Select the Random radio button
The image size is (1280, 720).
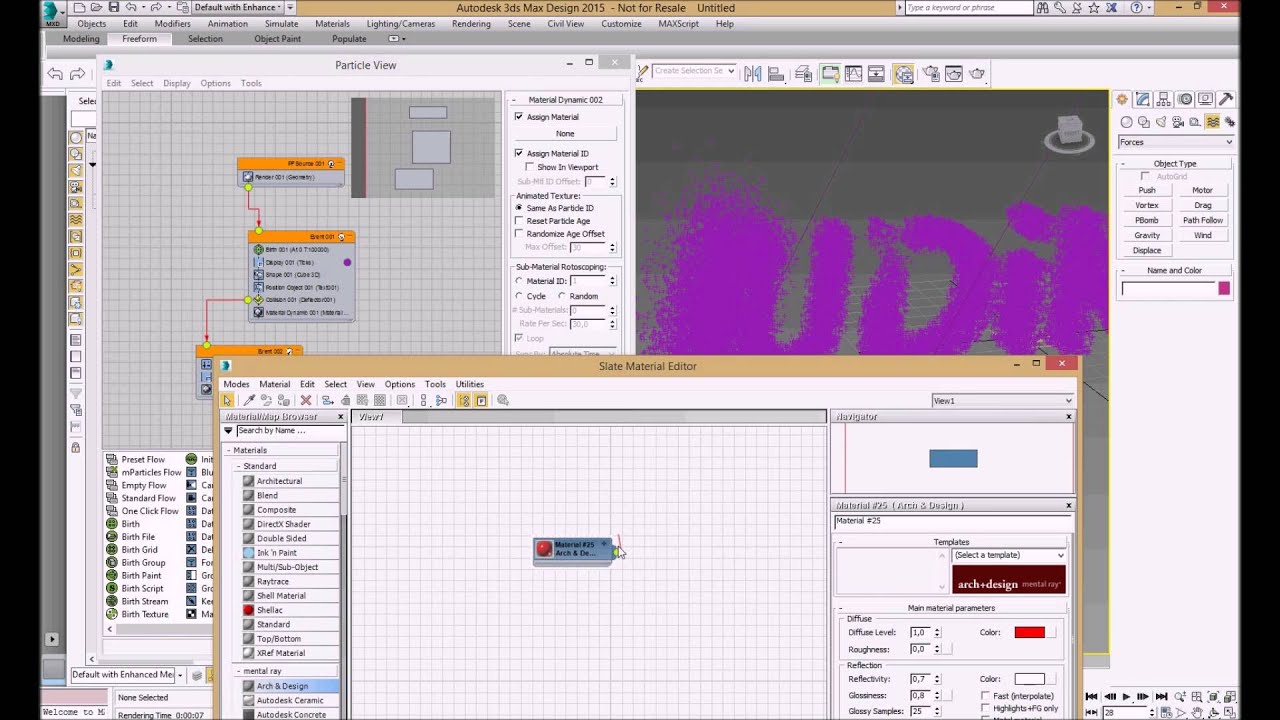561,296
